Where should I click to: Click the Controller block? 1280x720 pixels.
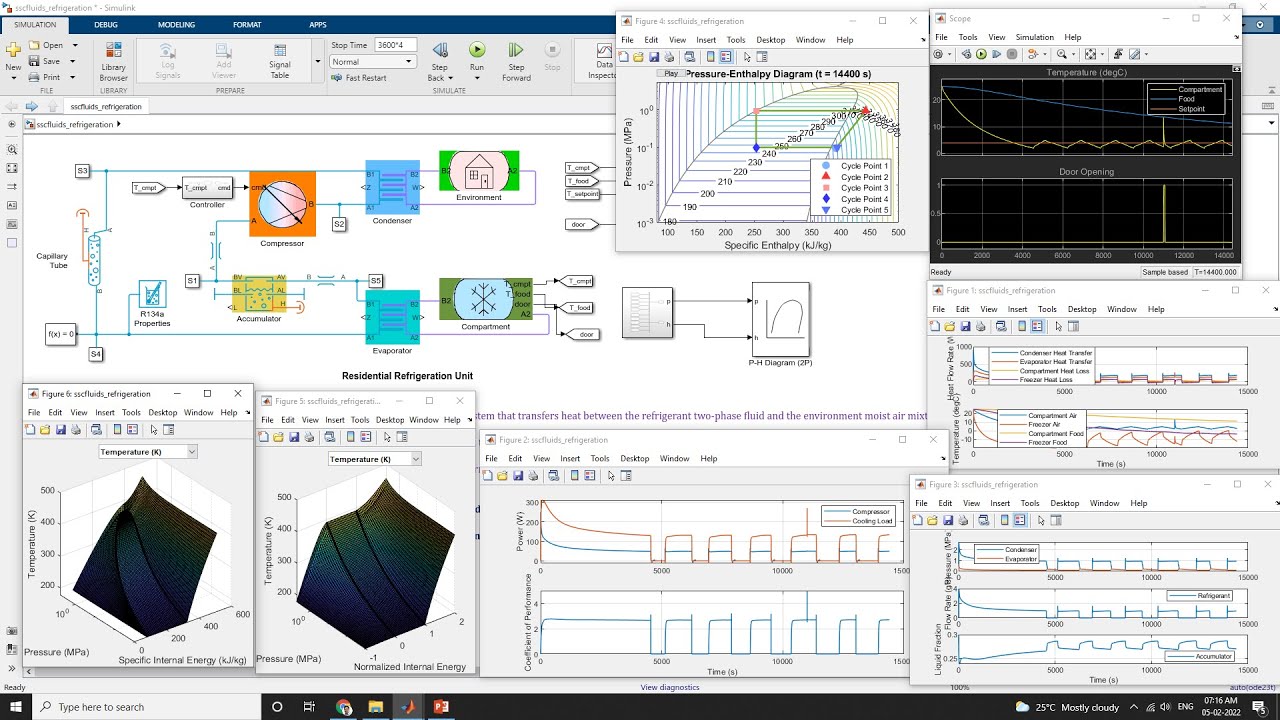click(207, 188)
